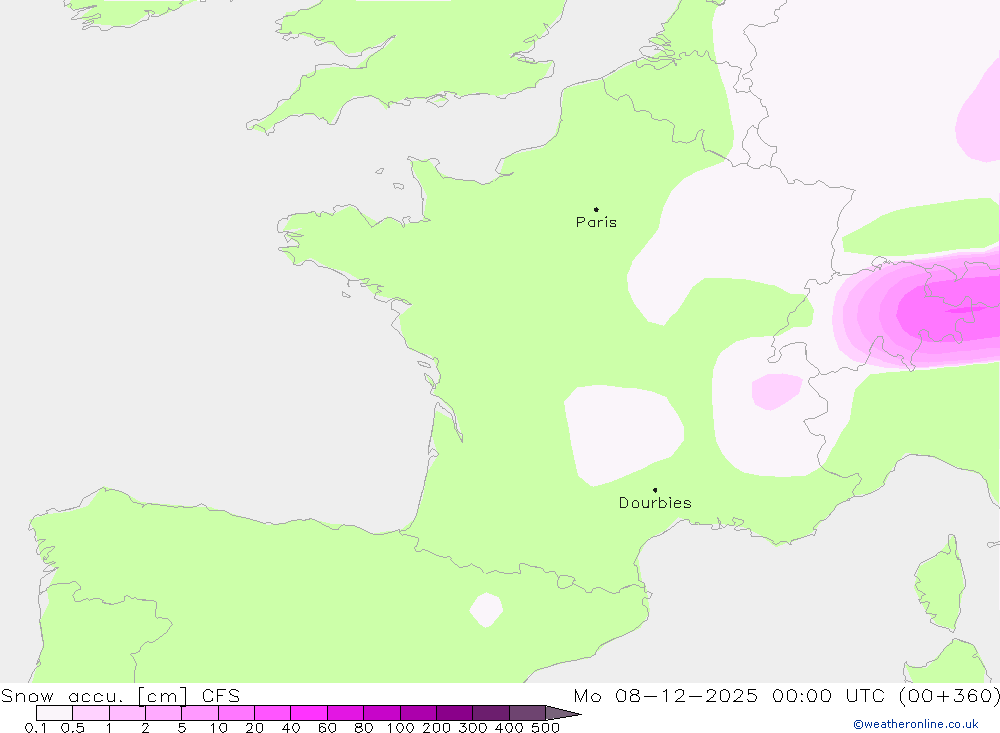Screen dimensions: 1000x733
Task: Click the '400' legend value
Action: tap(510, 727)
